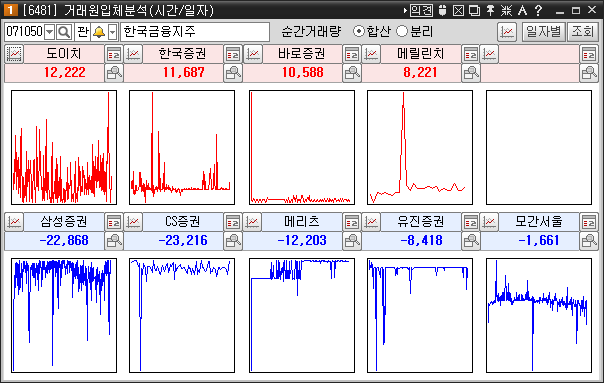Click the magnifier icon next to -23,216

pyautogui.click(x=233, y=240)
